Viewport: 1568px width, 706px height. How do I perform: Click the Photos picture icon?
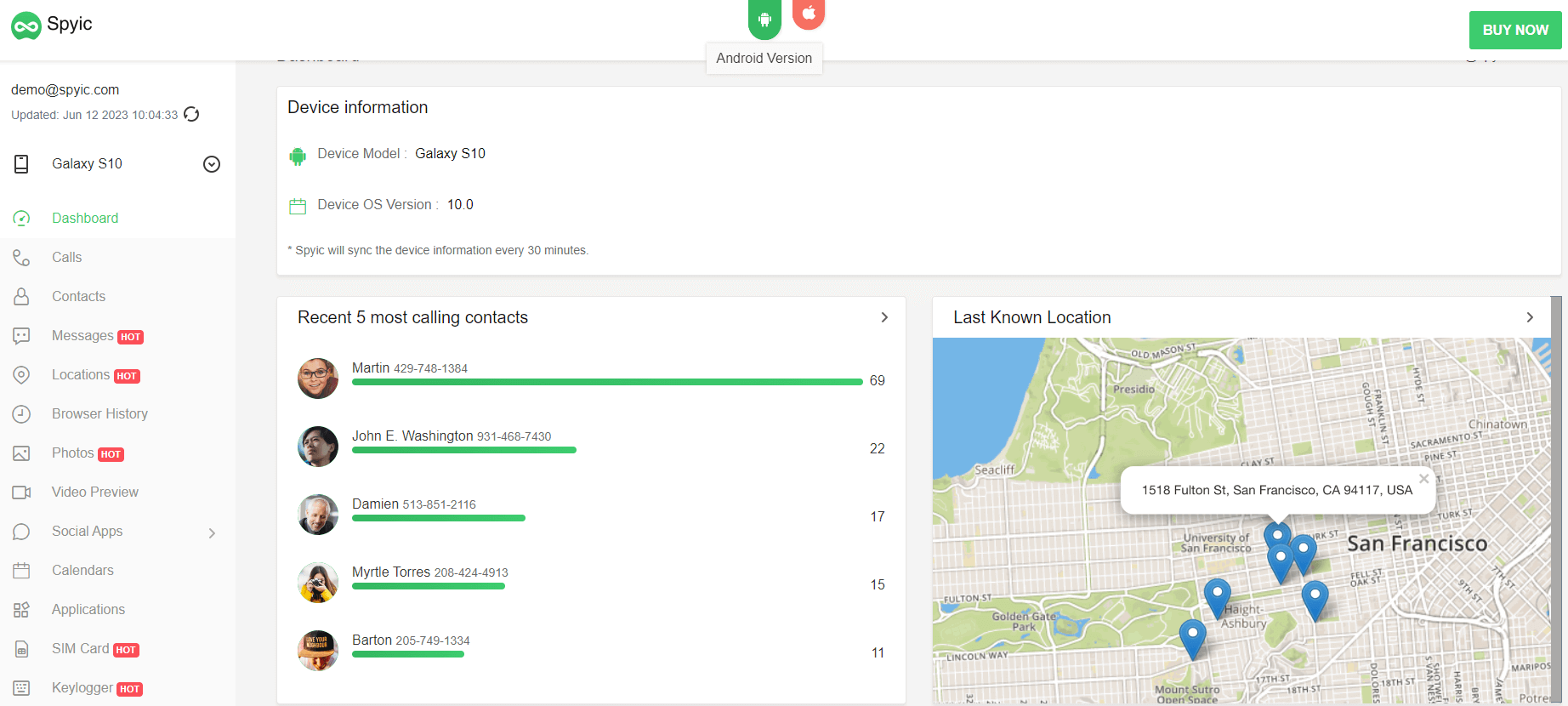click(x=21, y=453)
